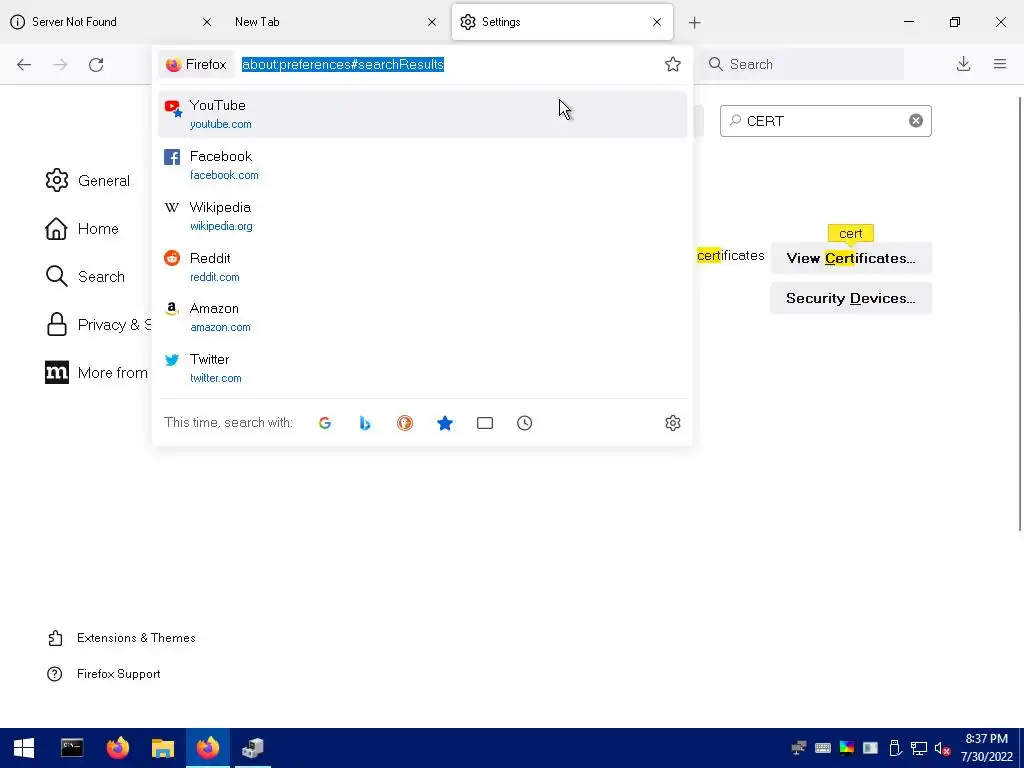Open Command Prompt from taskbar
1024x768 pixels.
[x=72, y=748]
